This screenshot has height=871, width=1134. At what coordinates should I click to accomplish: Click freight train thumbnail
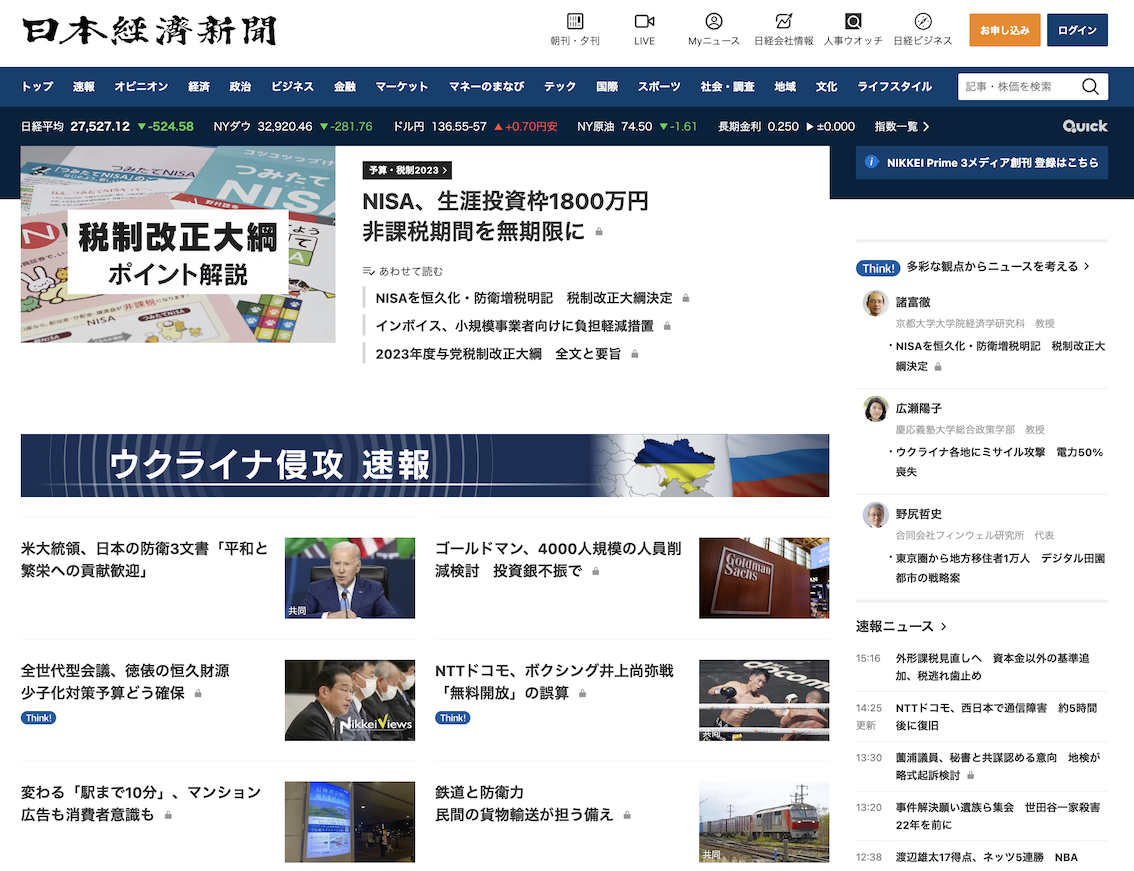pyautogui.click(x=764, y=822)
